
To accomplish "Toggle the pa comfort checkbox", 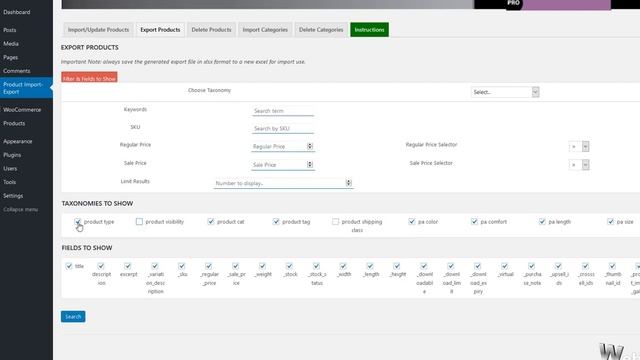I will [x=474, y=222].
